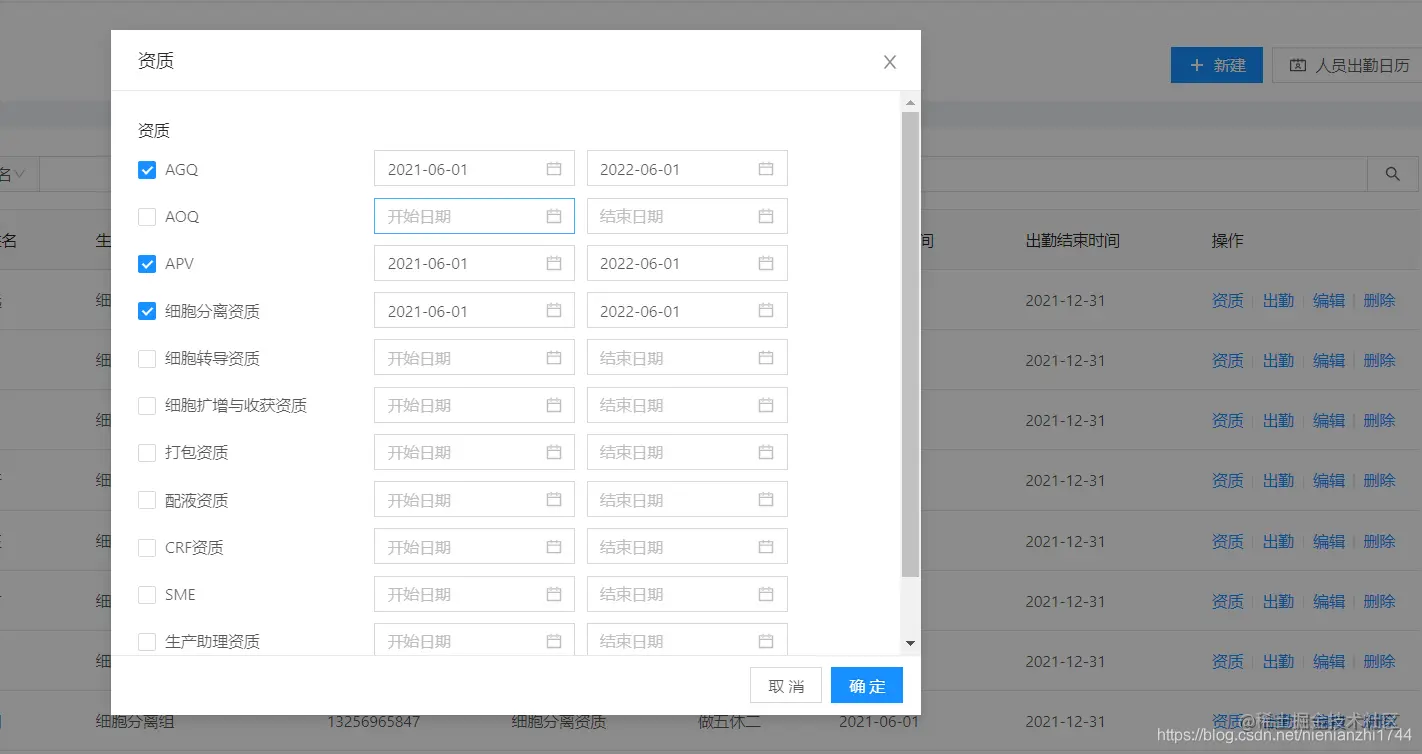This screenshot has height=754, width=1422.
Task: Open 人员出勤日历 button in background page
Action: [x=1349, y=65]
